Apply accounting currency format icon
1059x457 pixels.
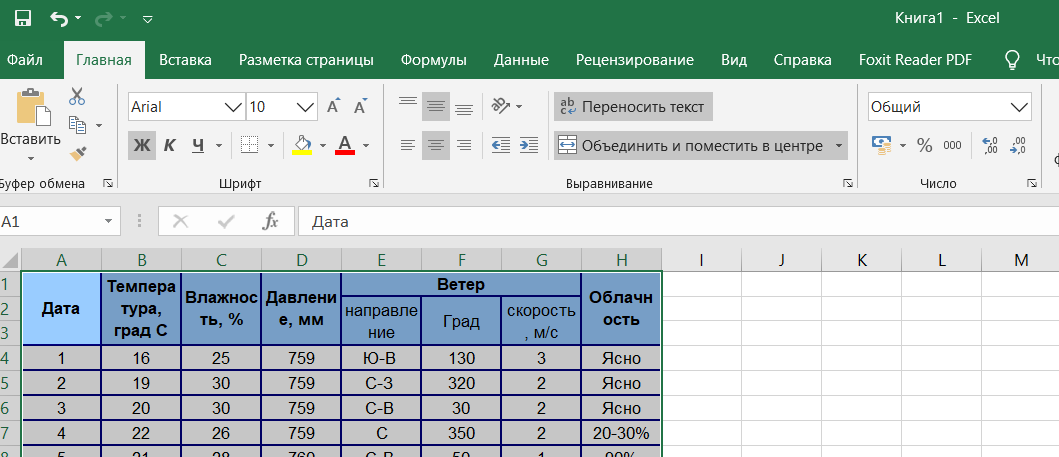click(x=881, y=145)
